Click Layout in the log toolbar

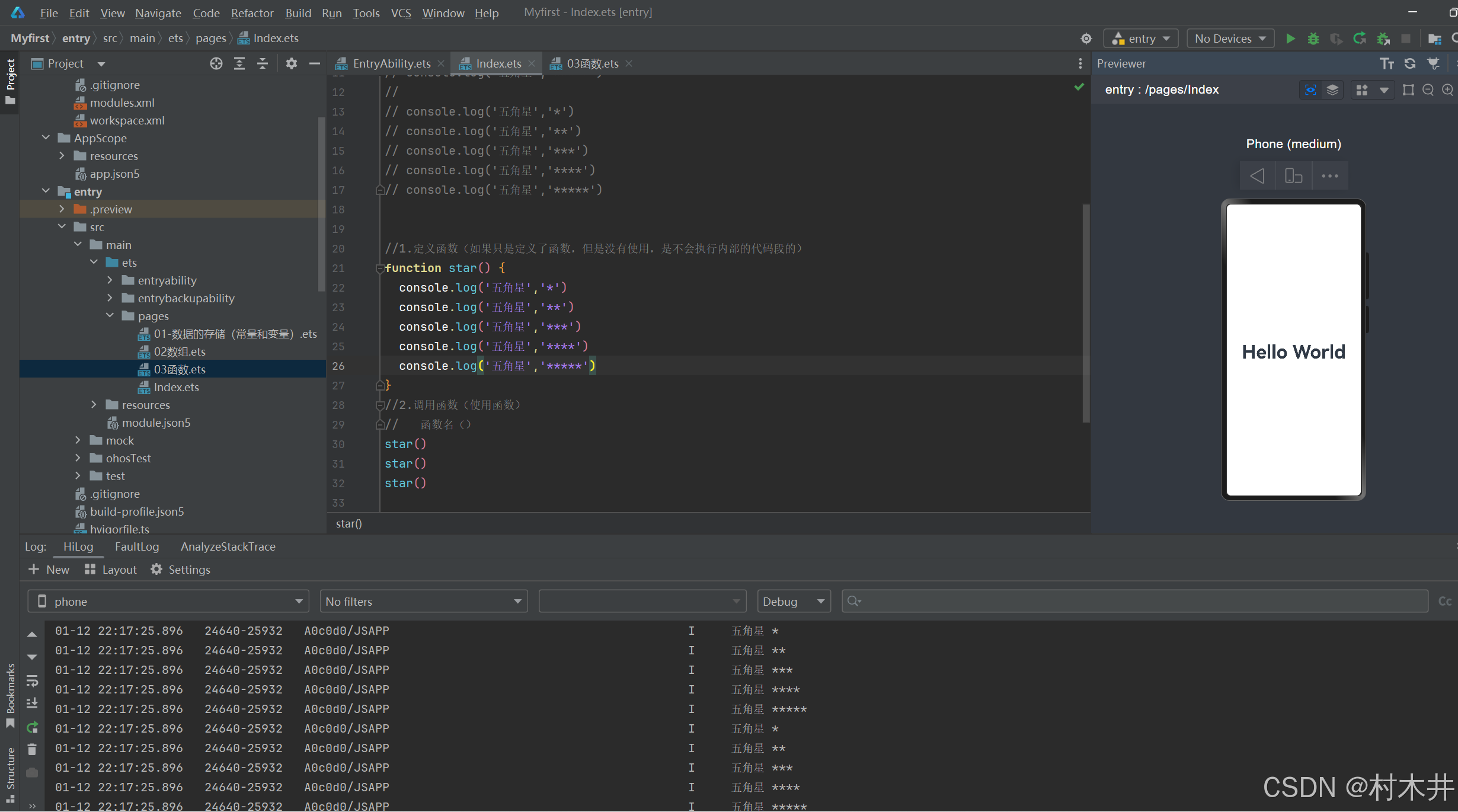pos(111,570)
